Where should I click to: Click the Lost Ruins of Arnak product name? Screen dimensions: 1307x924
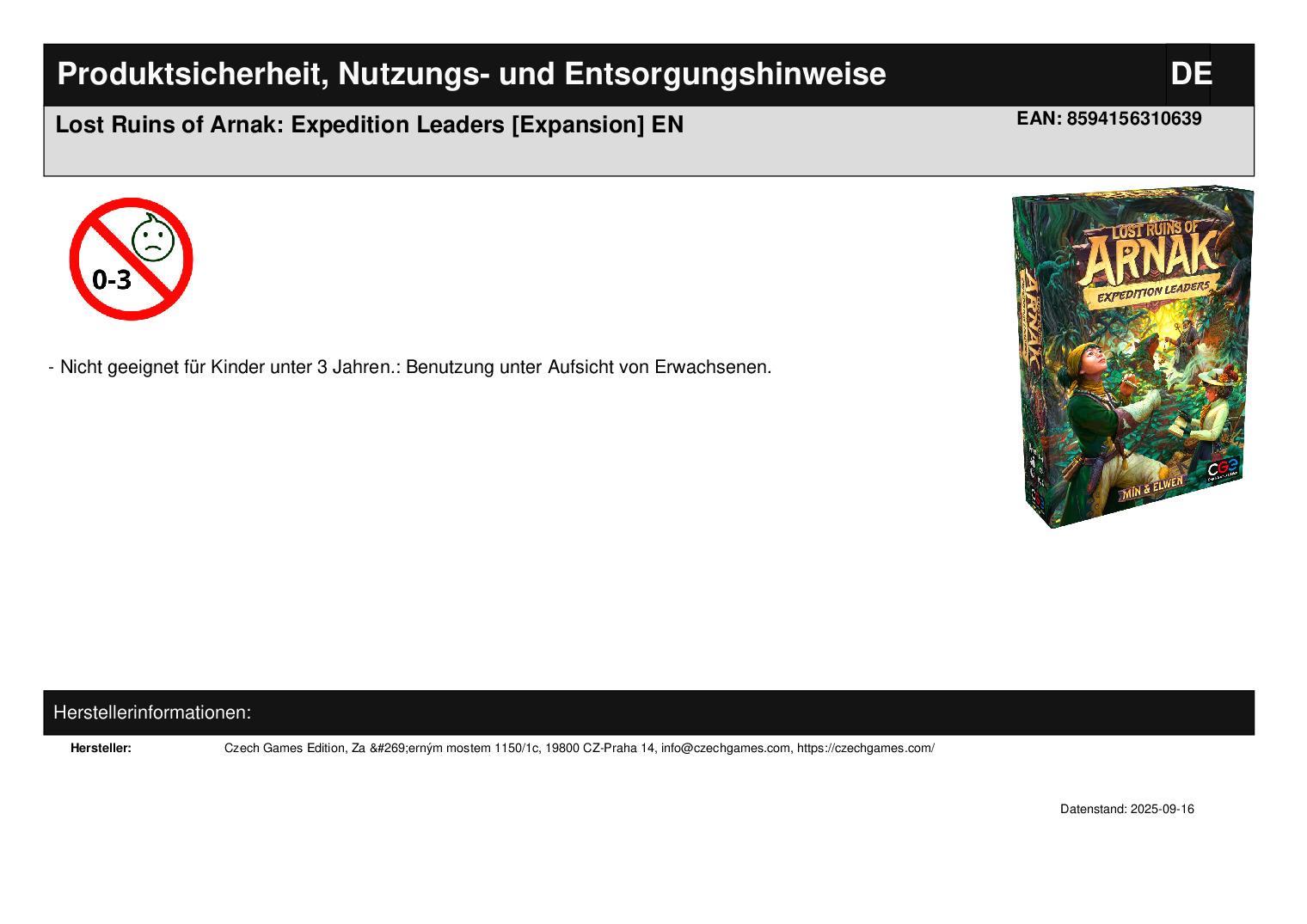pyautogui.click(x=369, y=125)
